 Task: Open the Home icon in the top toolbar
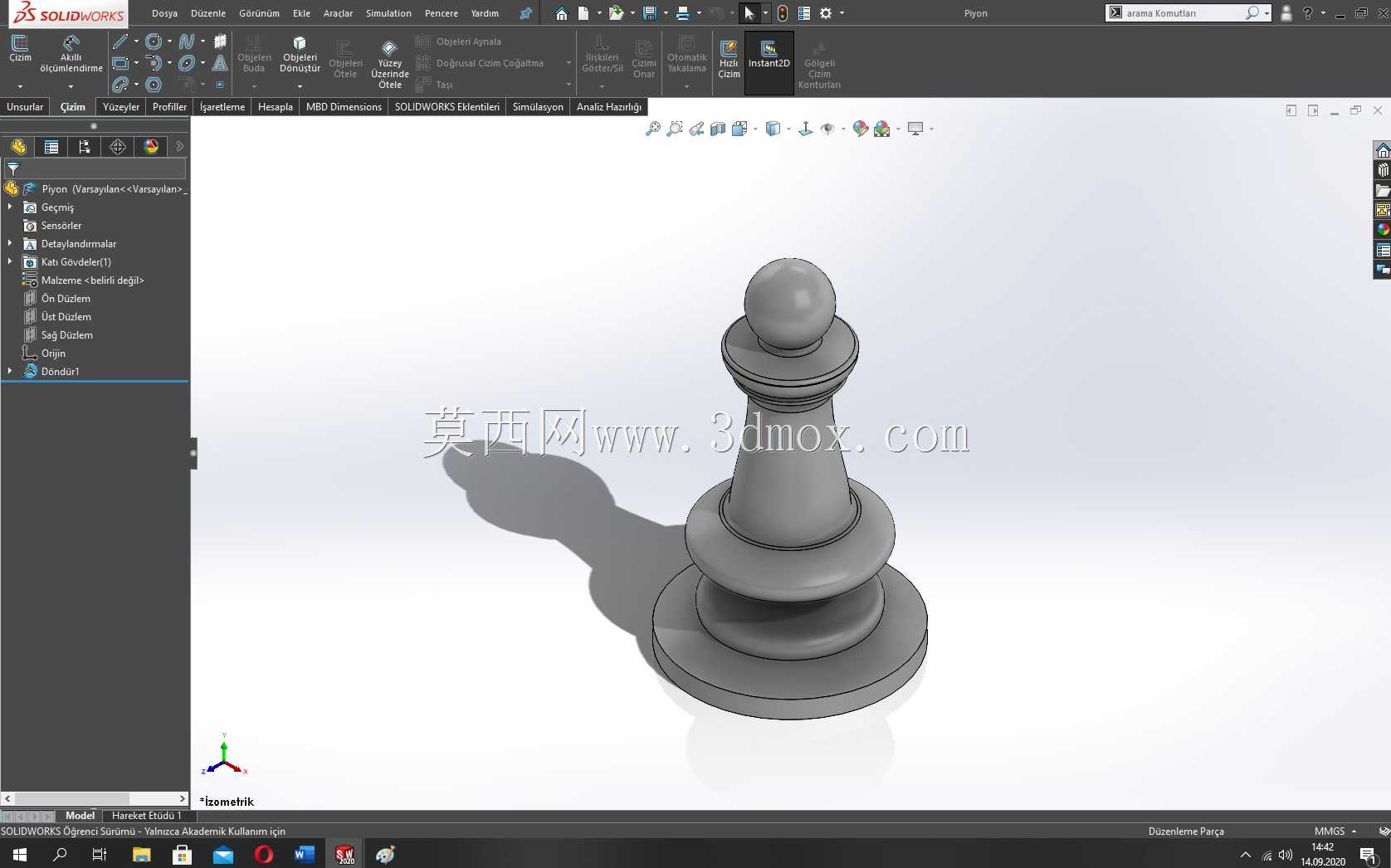(x=562, y=13)
